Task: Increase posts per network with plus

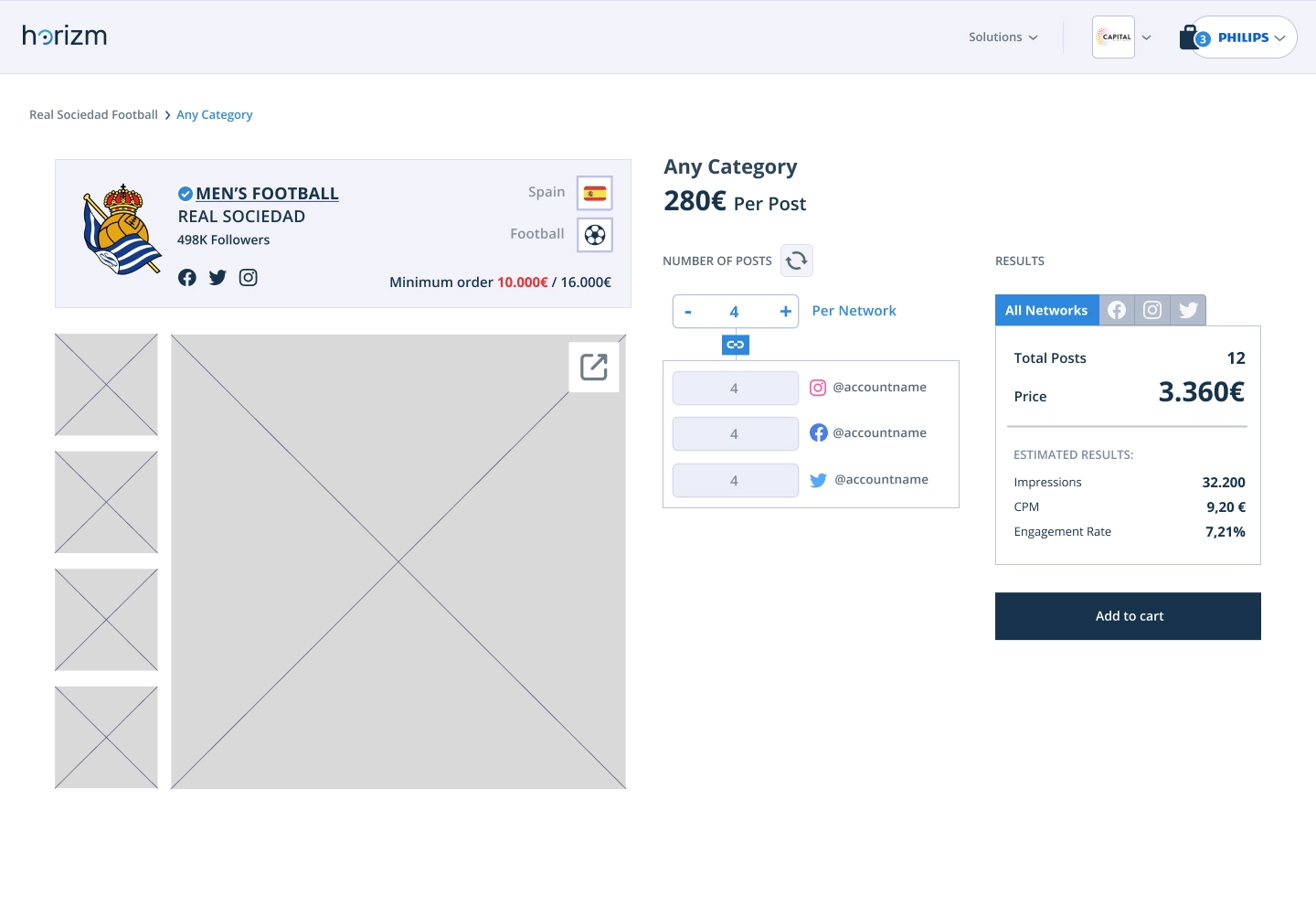Action: click(785, 312)
